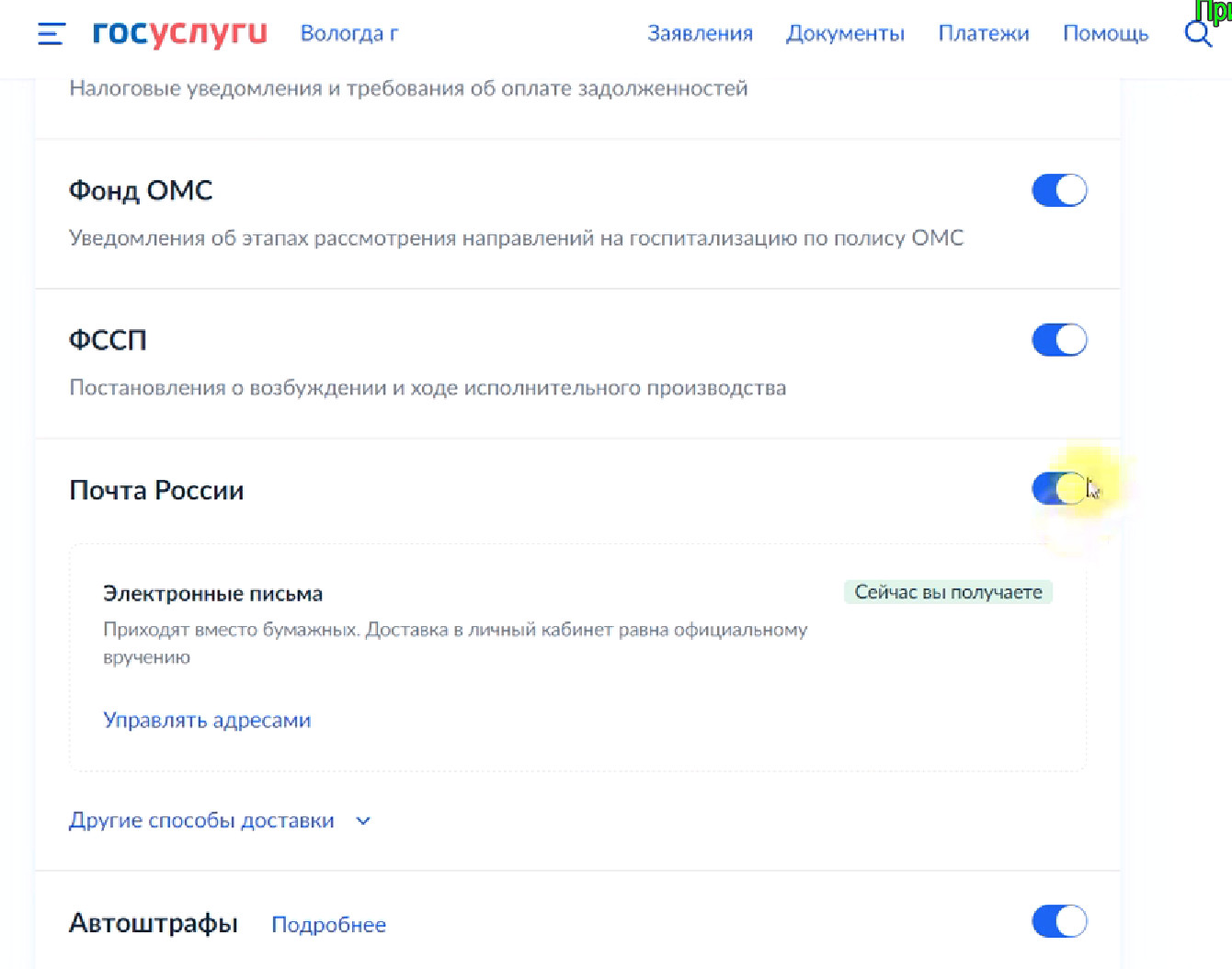Open the hamburger menu icon
This screenshot has height=969, width=1232.
(x=51, y=34)
